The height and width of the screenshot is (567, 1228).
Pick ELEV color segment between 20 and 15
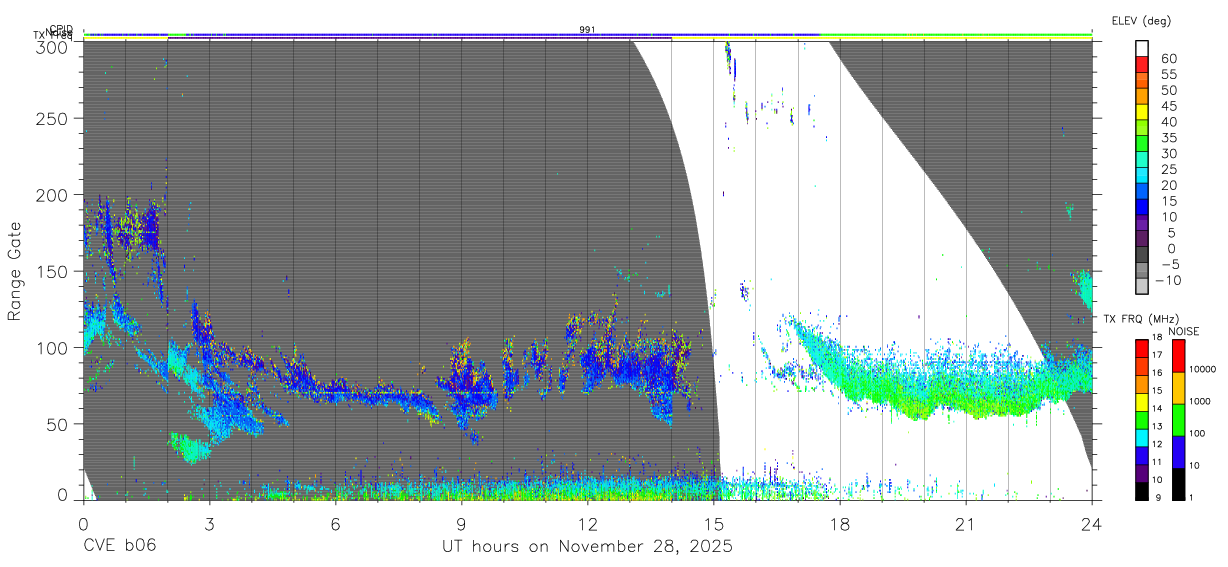1143,192
